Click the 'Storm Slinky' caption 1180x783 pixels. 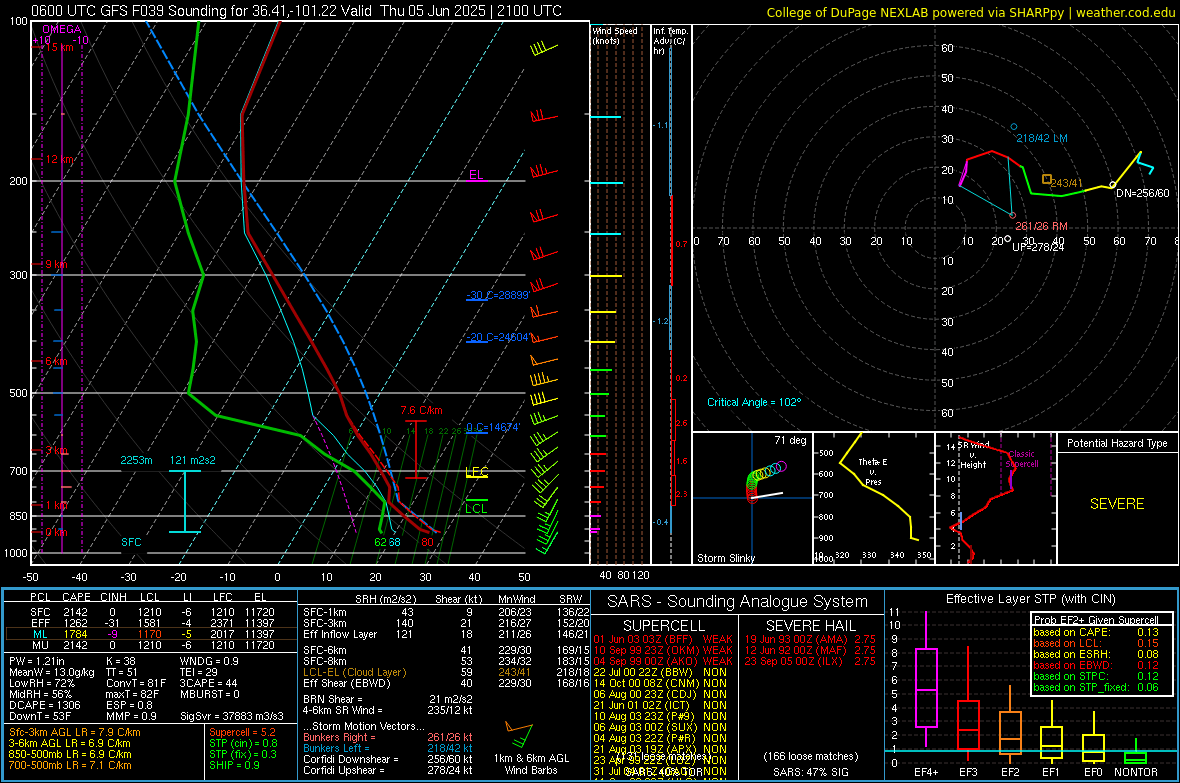point(726,558)
